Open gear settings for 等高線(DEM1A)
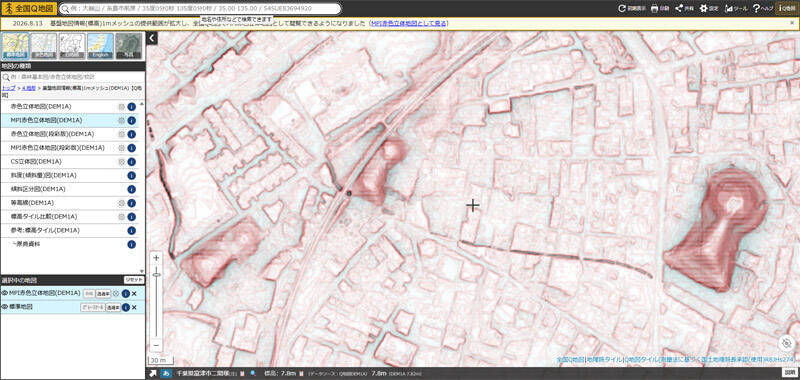This screenshot has width=800, height=380. click(x=121, y=203)
